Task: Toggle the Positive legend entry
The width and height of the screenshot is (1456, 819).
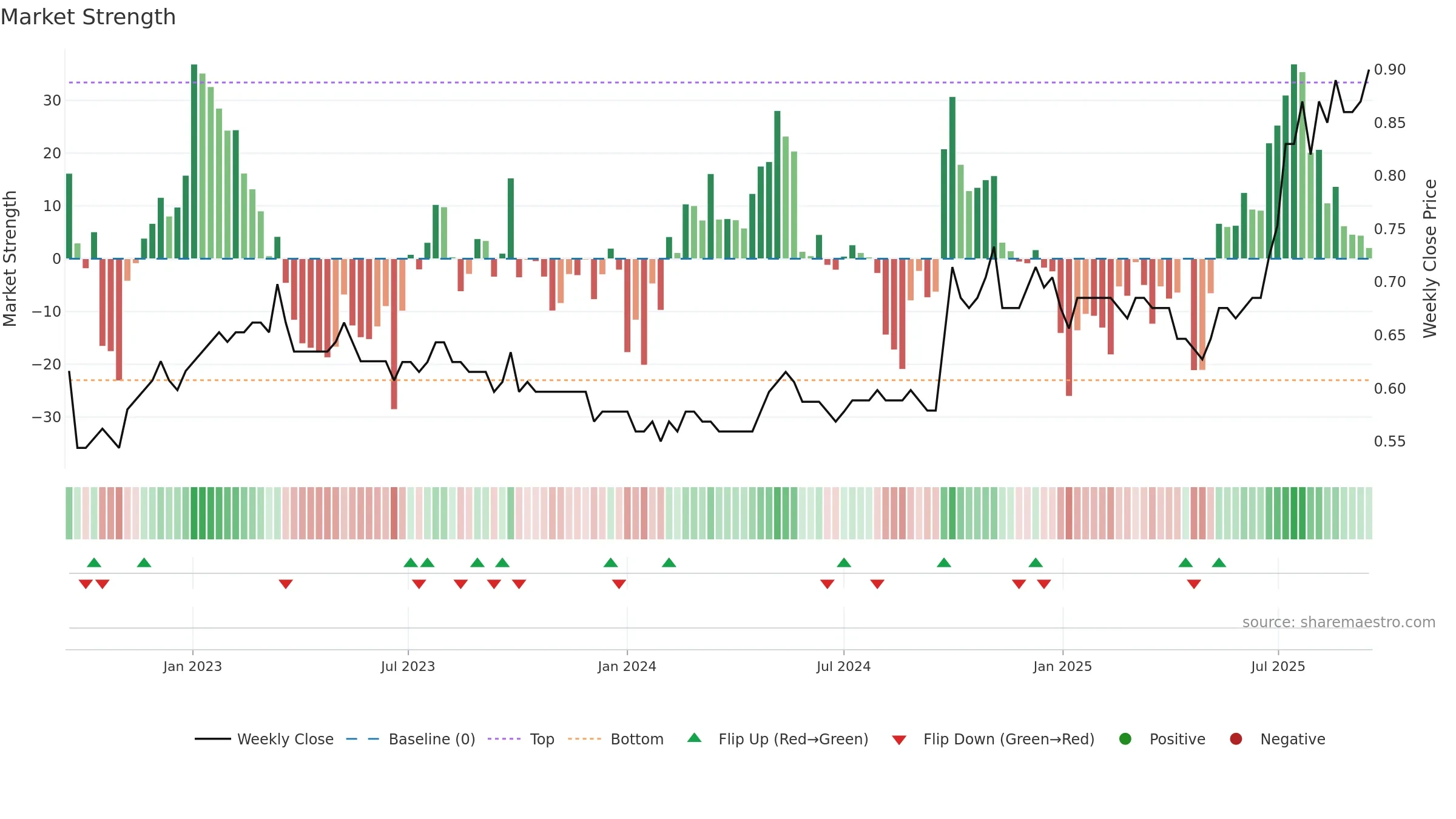Action: 1162,739
